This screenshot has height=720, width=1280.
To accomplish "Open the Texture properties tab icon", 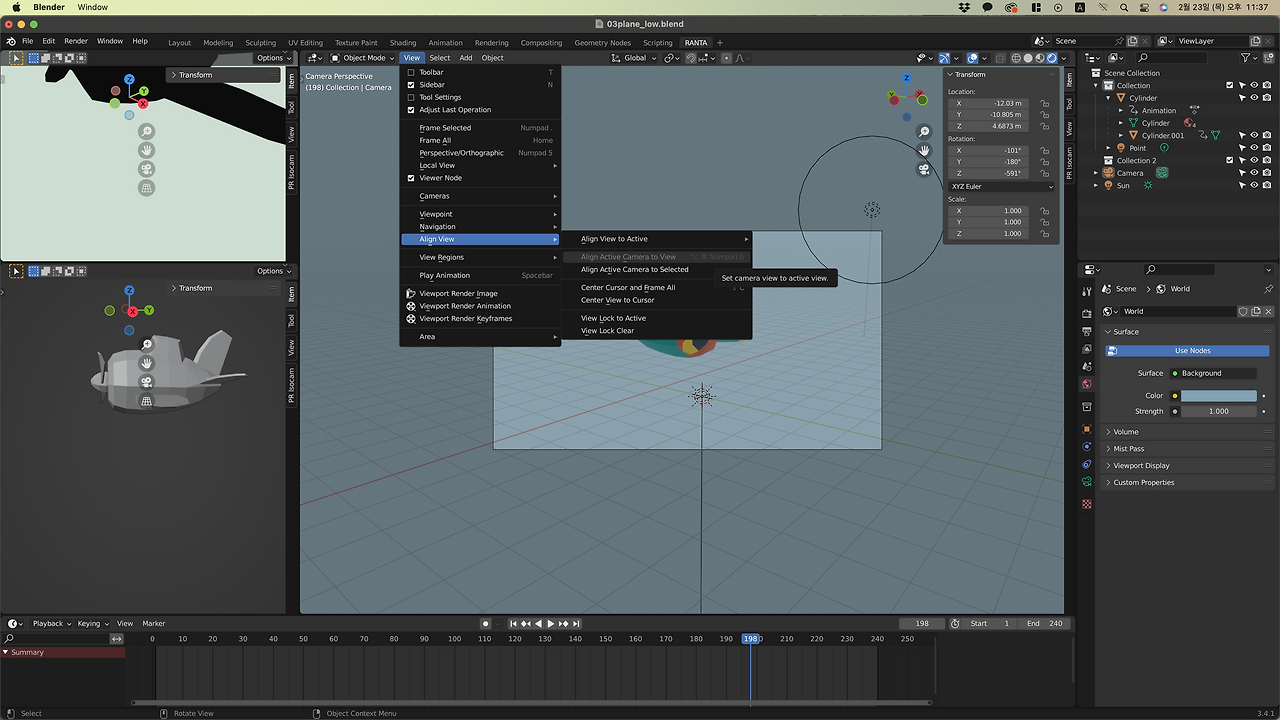I will 1087,504.
